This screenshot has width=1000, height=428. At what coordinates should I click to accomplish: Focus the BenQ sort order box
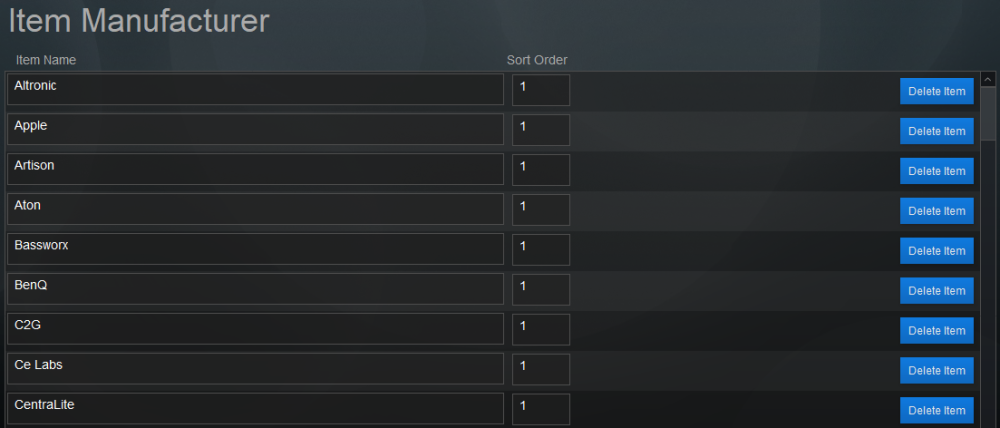pos(541,289)
